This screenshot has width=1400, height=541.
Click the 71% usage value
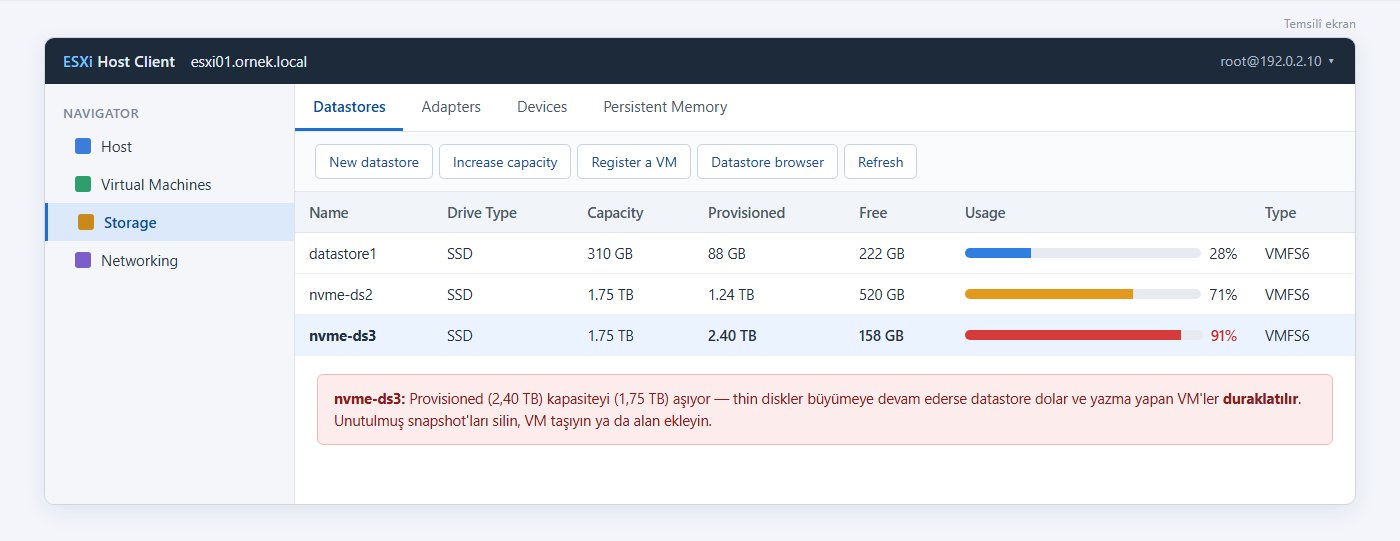tap(1224, 295)
